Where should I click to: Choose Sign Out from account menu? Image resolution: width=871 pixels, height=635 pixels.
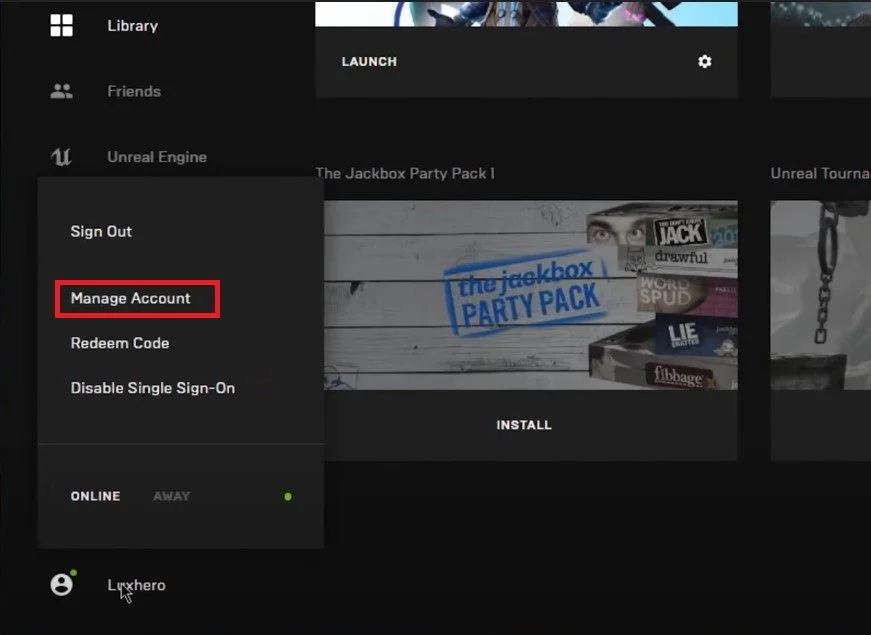pos(101,232)
